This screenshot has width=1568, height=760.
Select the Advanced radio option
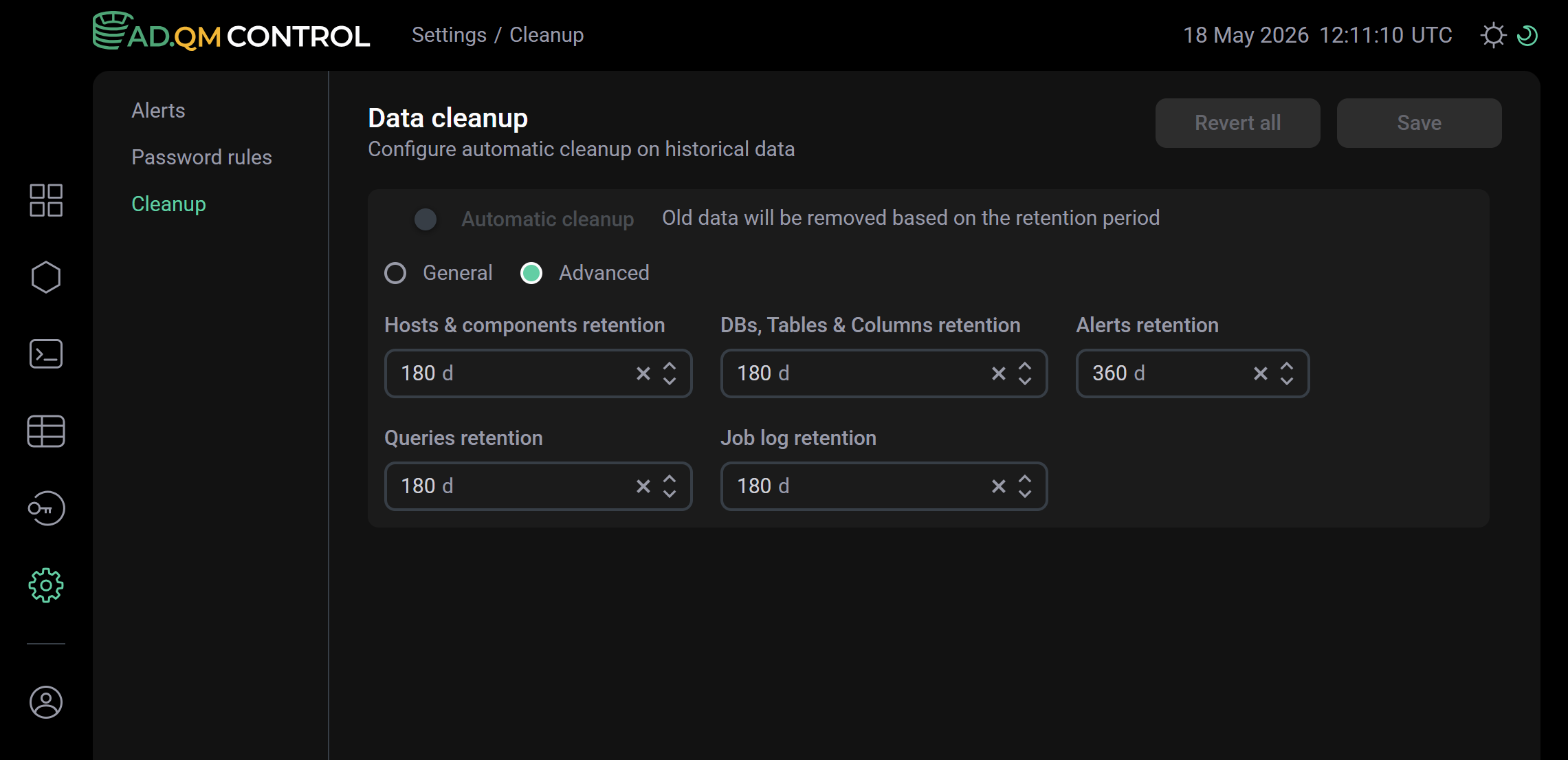tap(531, 273)
